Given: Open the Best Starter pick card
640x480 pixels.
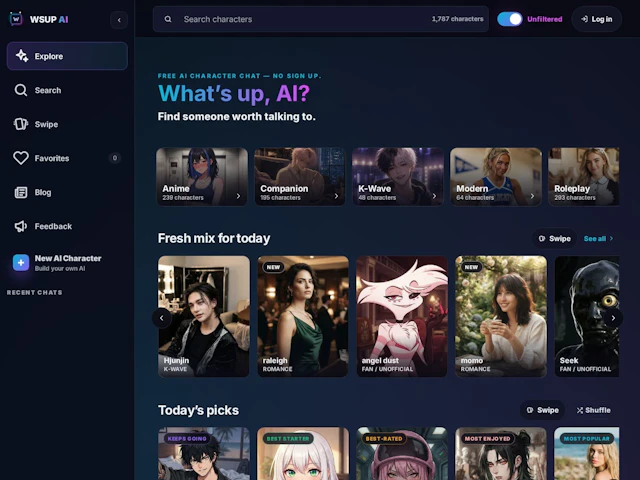Looking at the screenshot, I should point(303,453).
